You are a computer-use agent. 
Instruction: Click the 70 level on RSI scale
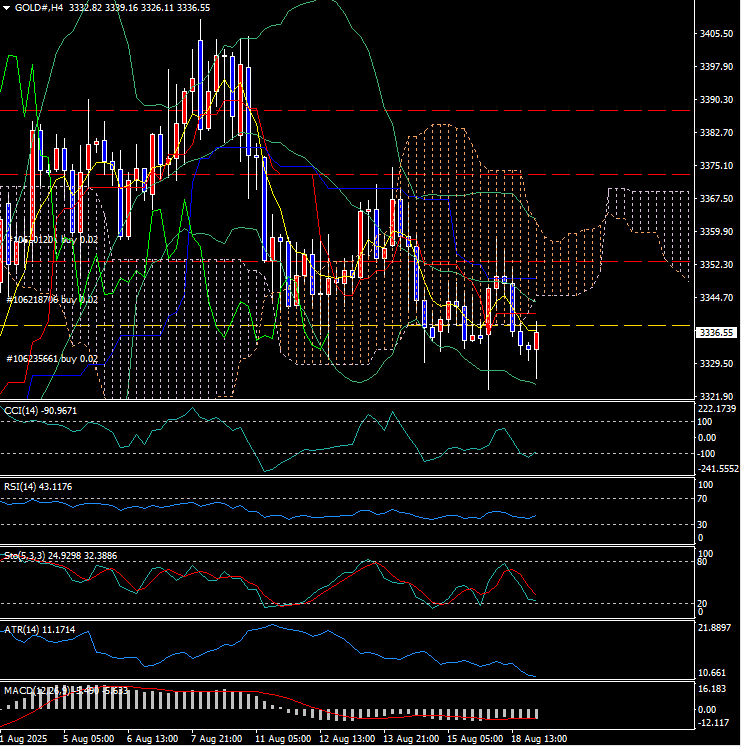[x=702, y=499]
